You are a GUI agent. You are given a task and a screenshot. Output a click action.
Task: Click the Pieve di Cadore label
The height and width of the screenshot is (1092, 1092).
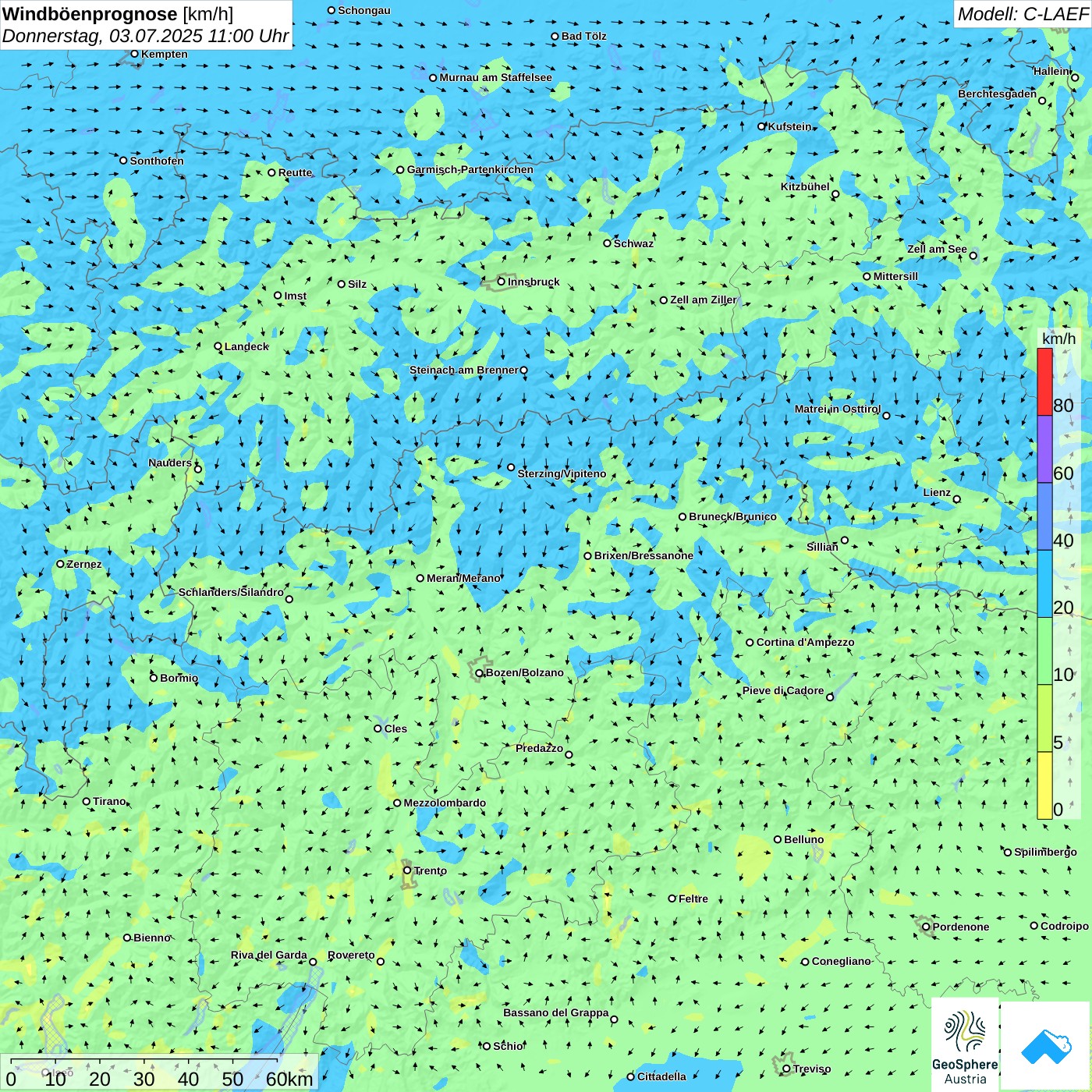tap(783, 690)
